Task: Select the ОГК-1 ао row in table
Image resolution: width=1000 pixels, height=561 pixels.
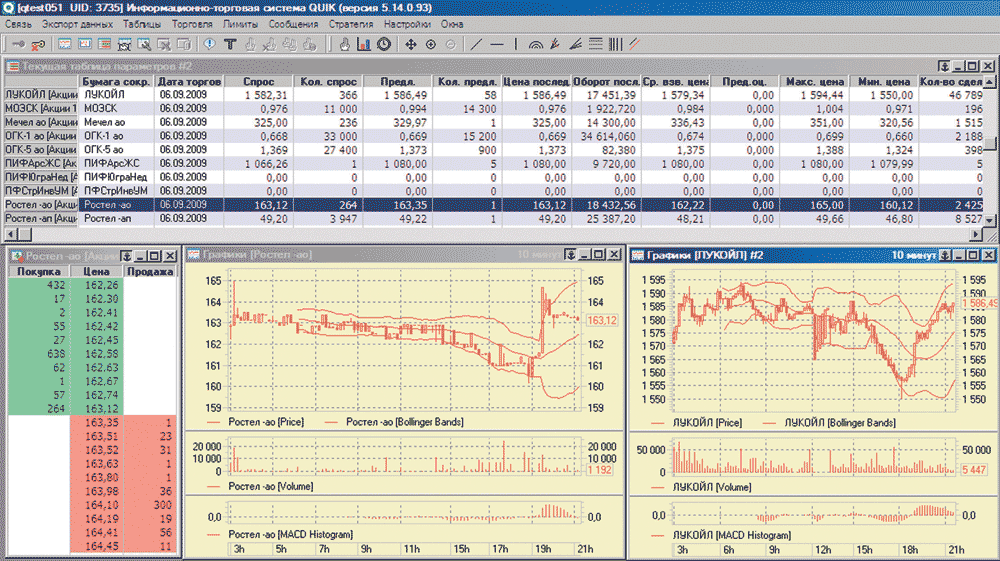Action: tap(493, 136)
